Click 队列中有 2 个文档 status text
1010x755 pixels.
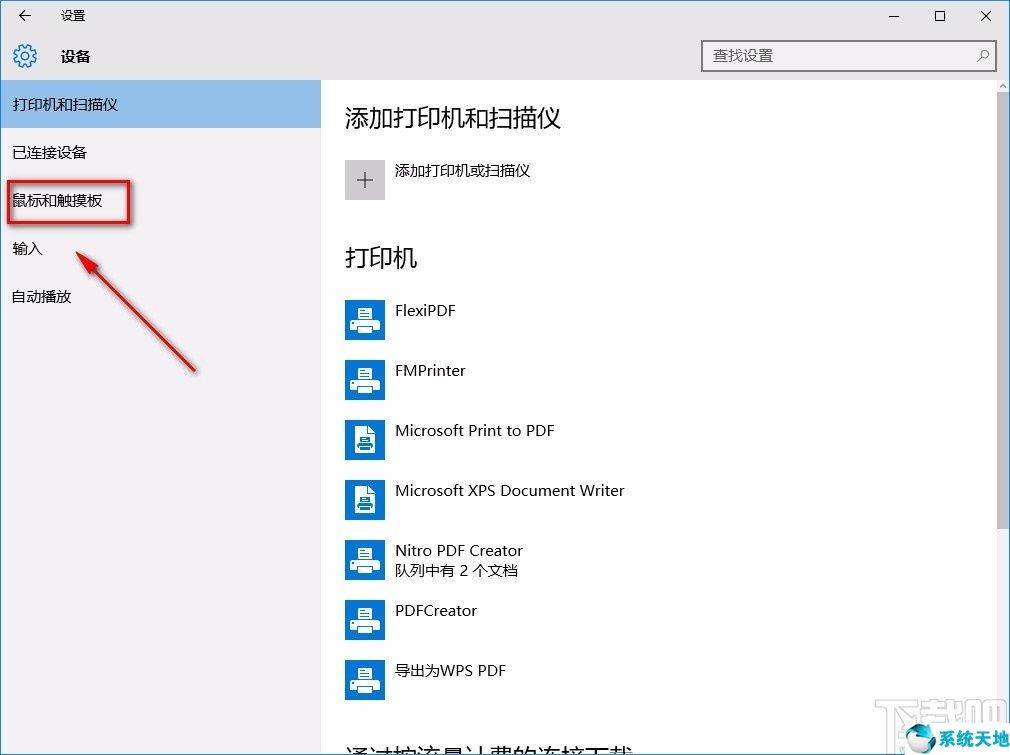pos(457,570)
